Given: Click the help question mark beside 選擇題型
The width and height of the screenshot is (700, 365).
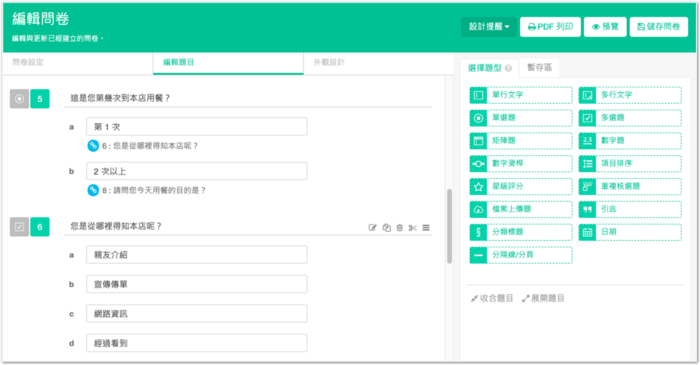Looking at the screenshot, I should point(508,68).
